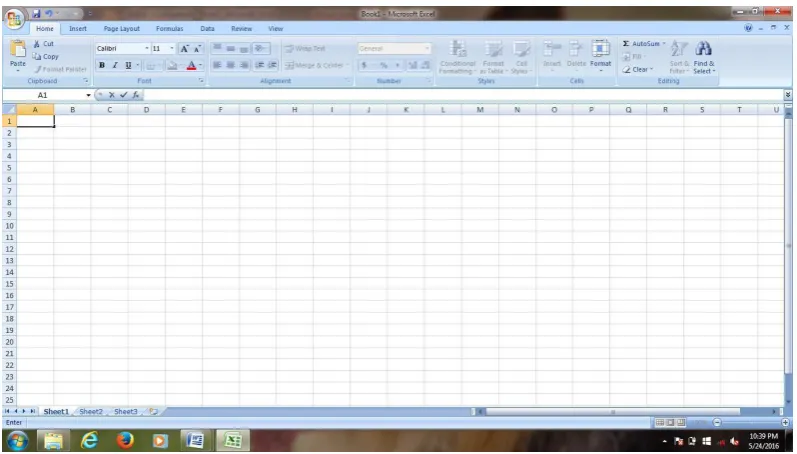
Task: Zoom in with plus button
Action: tap(785, 422)
